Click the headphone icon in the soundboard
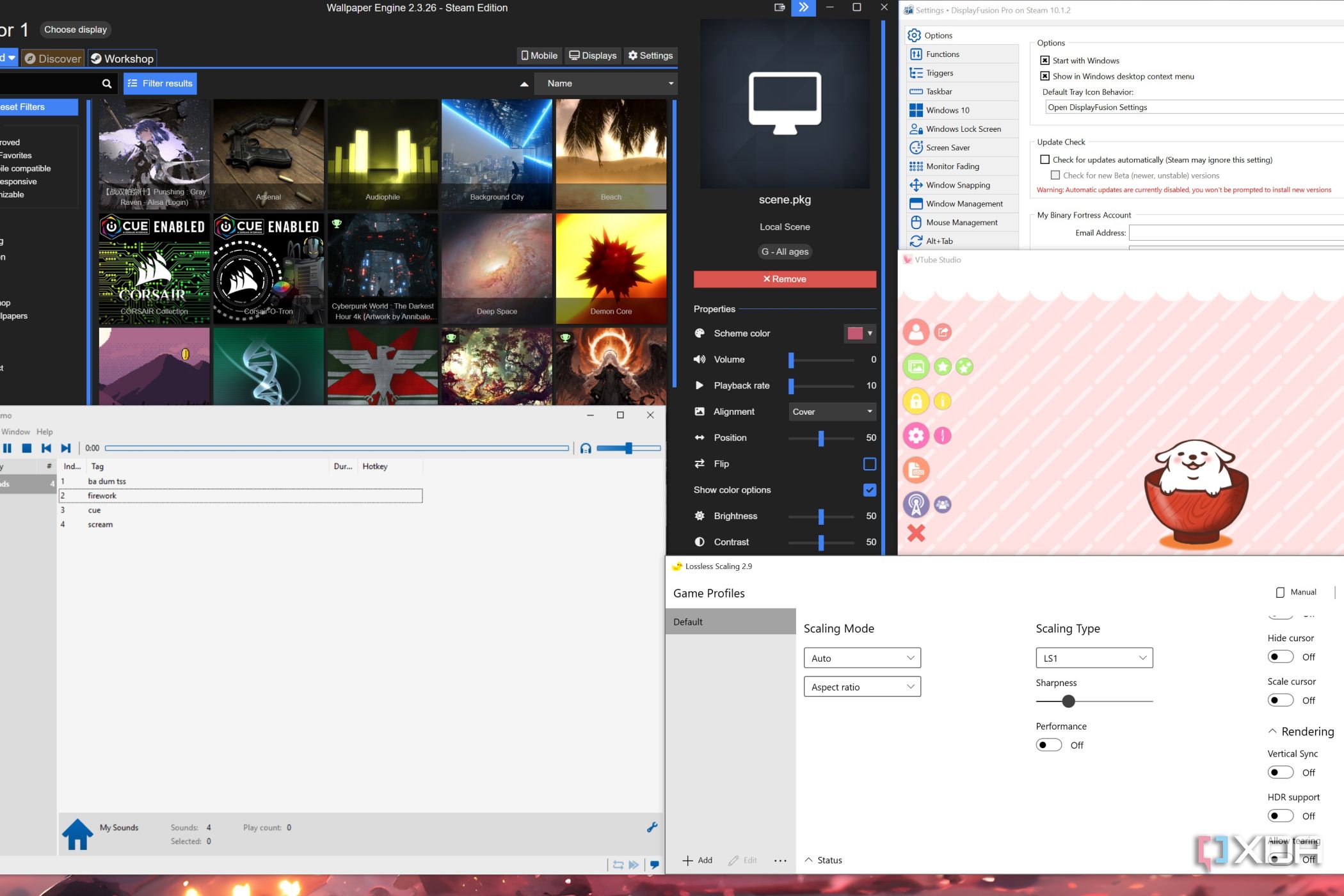 pos(586,448)
